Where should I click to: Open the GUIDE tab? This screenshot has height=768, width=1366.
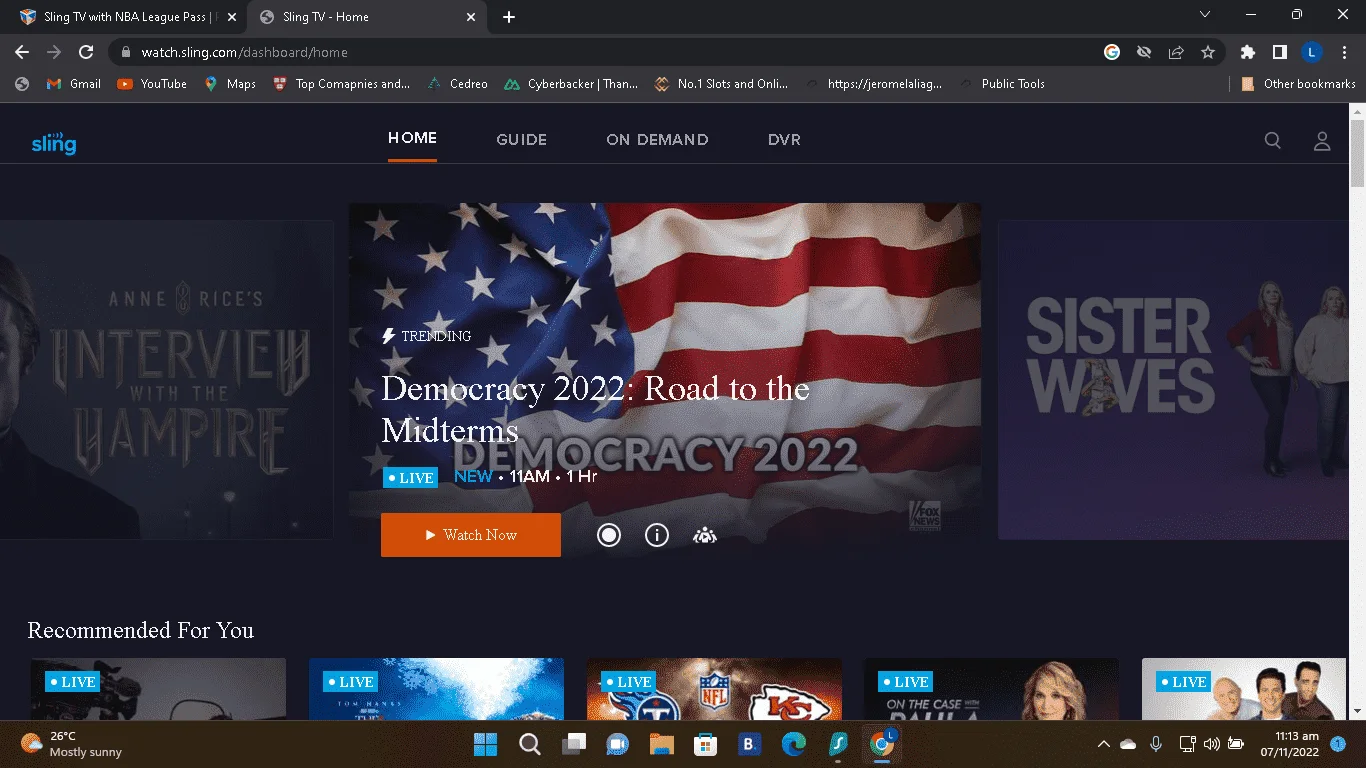point(522,140)
